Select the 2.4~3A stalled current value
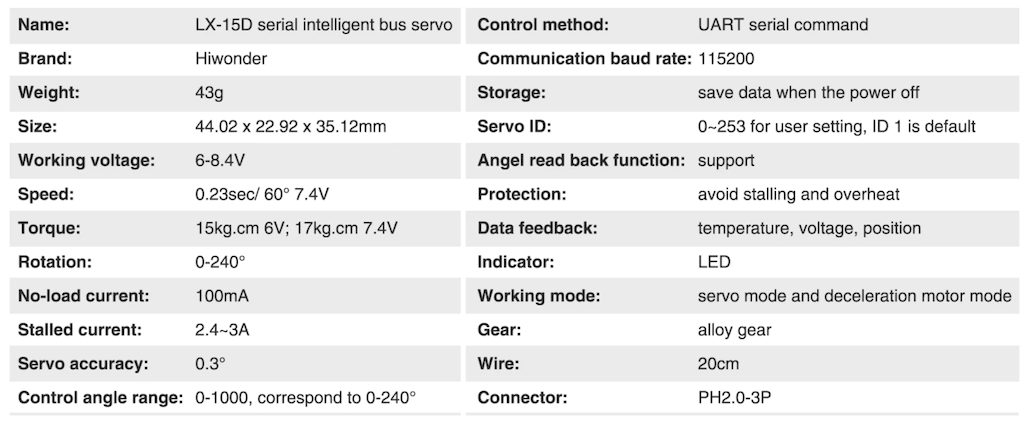The height and width of the screenshot is (421, 1024). (x=225, y=330)
